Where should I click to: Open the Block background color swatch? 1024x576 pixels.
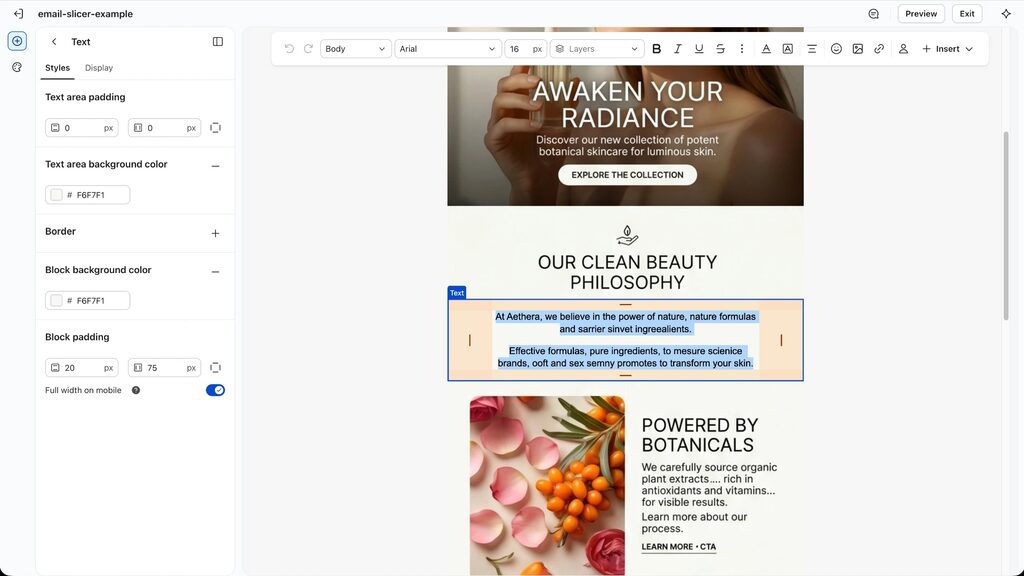(57, 300)
